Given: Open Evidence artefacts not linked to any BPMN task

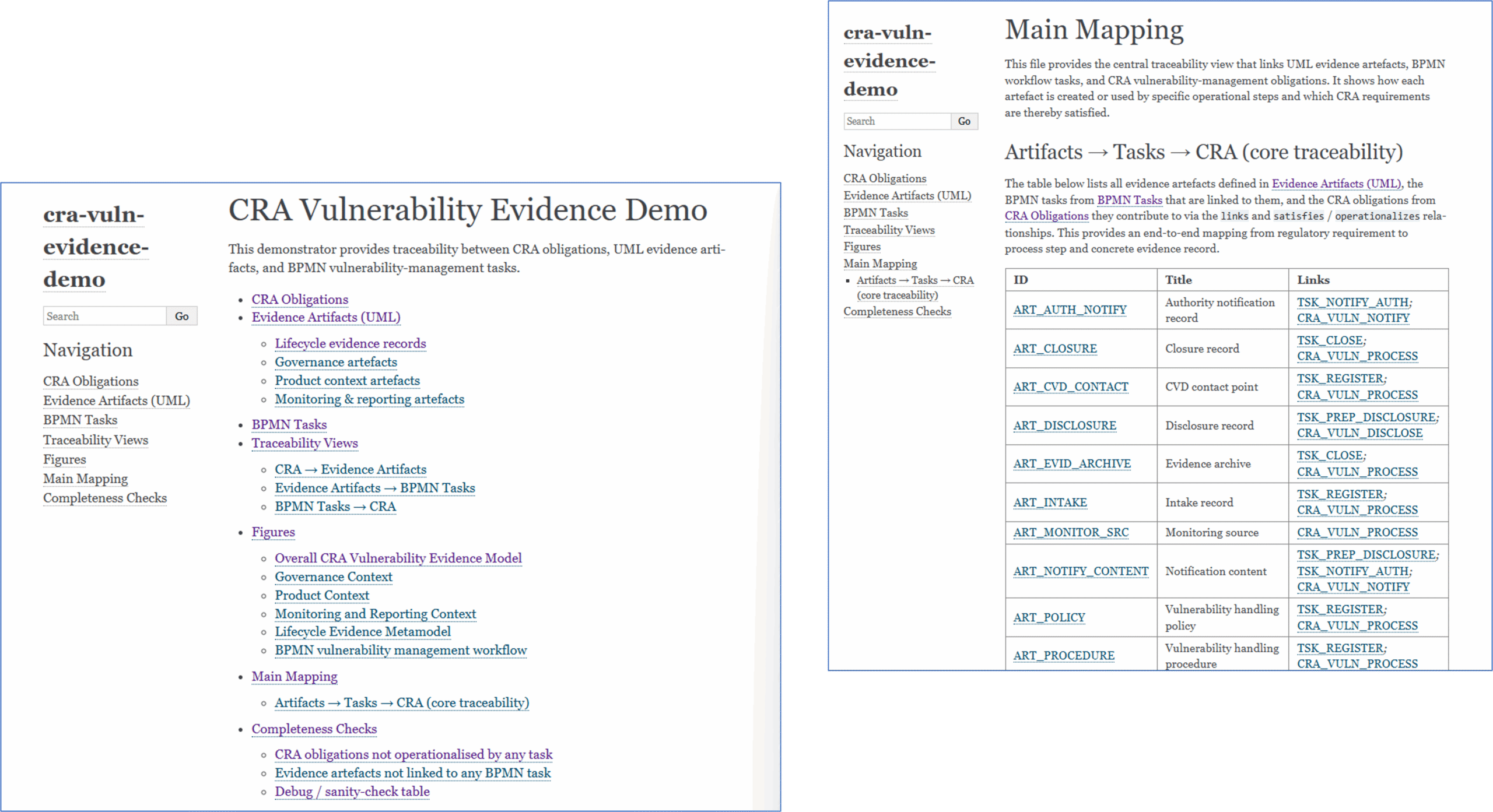Looking at the screenshot, I should (x=413, y=773).
